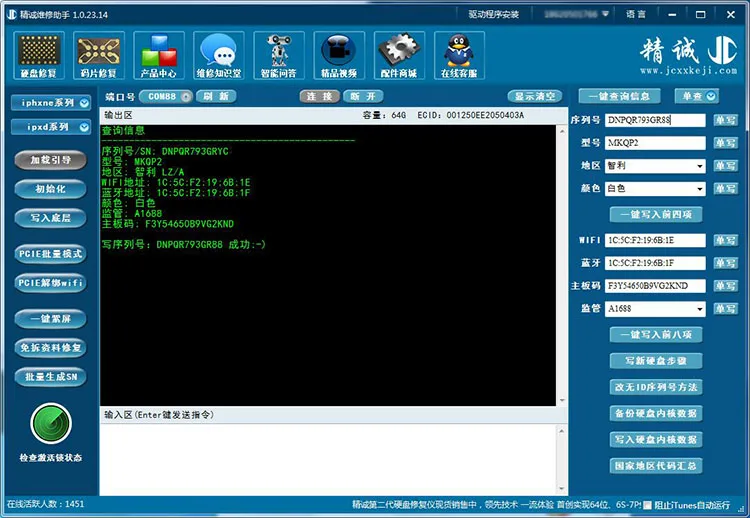Click the WIFI address input field
This screenshot has height=518, width=750.
point(655,241)
